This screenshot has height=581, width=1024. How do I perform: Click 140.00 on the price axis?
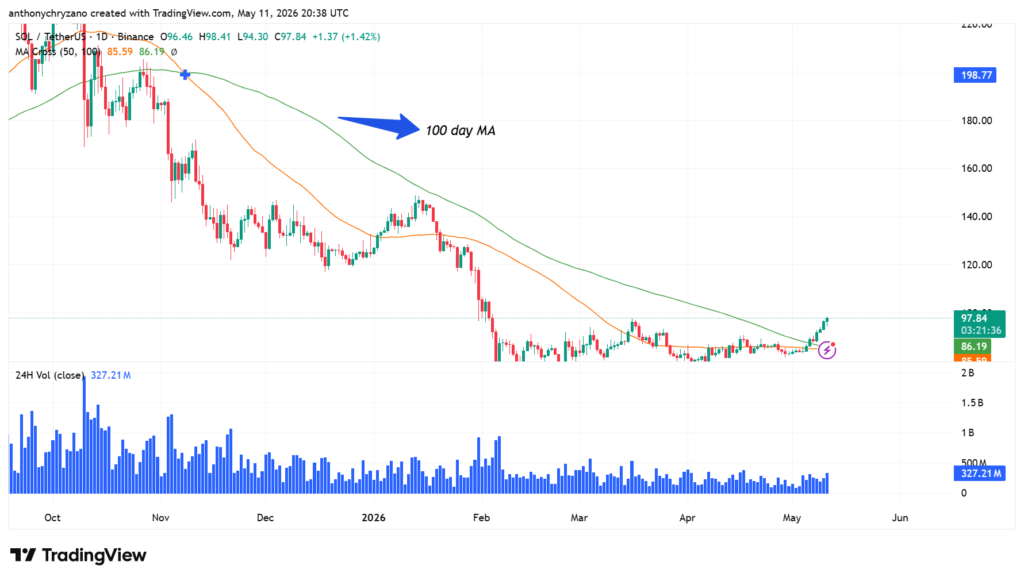point(977,217)
